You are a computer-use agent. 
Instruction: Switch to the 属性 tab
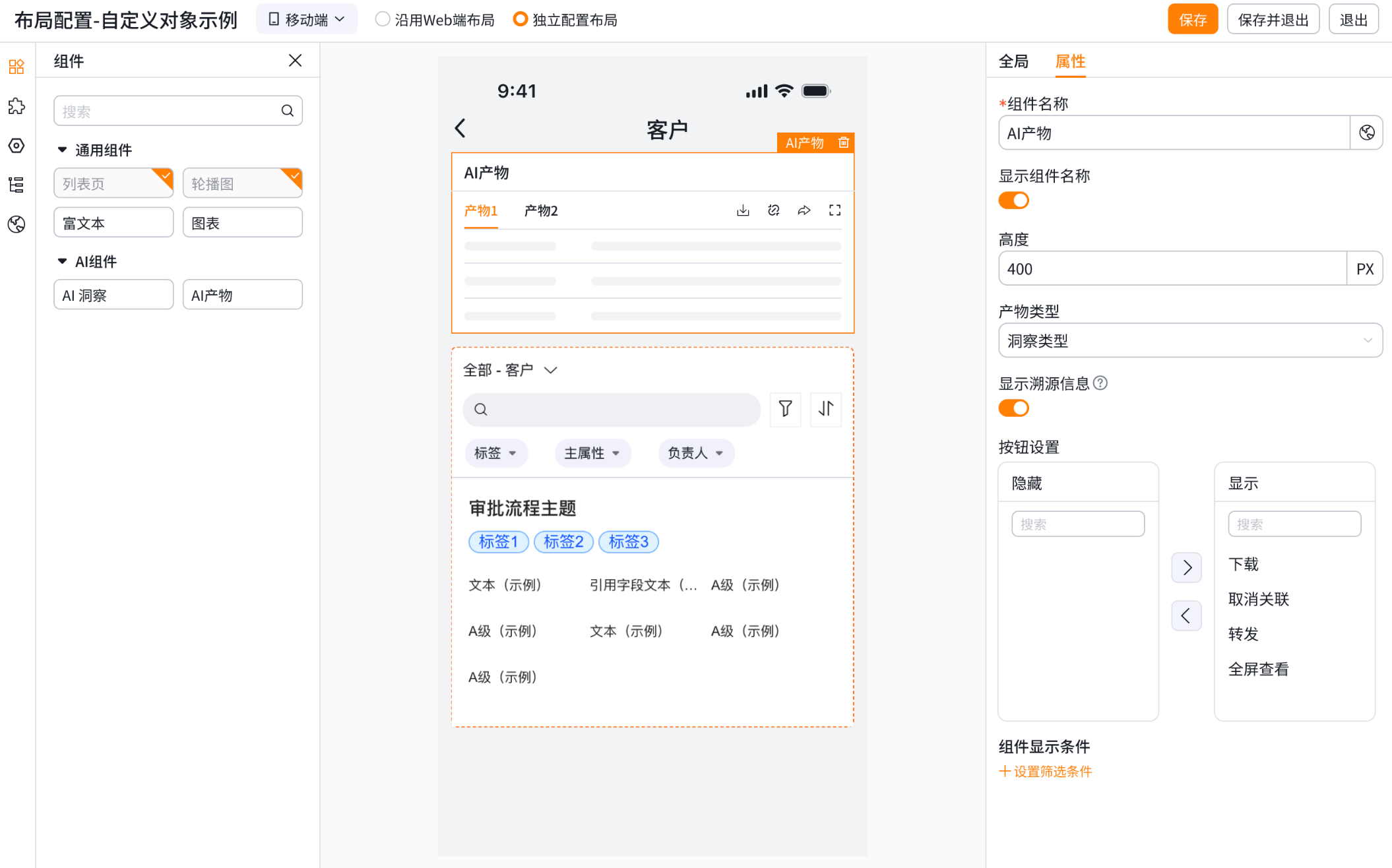1070,61
